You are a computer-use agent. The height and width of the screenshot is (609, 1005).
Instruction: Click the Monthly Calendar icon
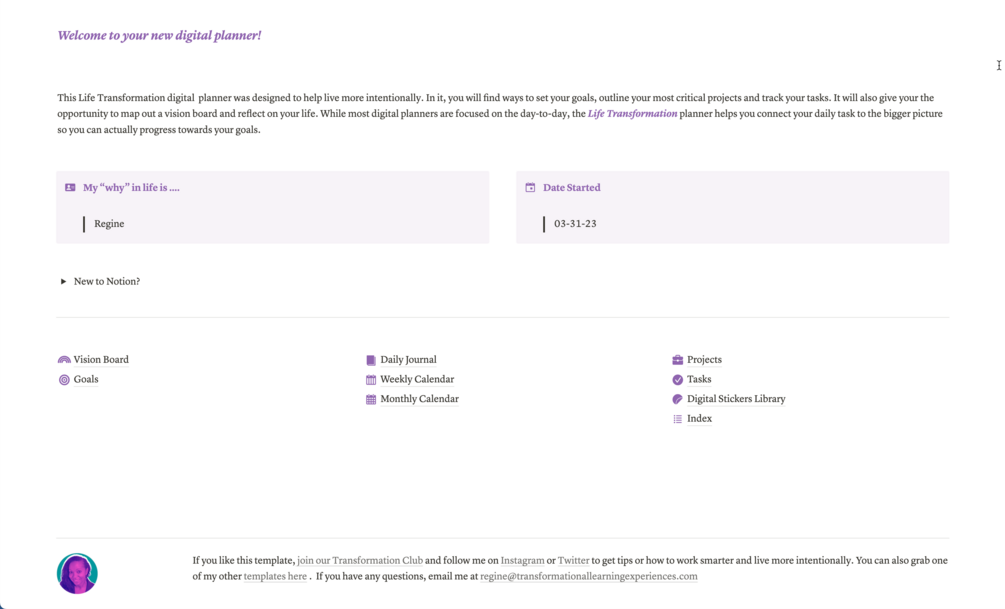(x=371, y=399)
